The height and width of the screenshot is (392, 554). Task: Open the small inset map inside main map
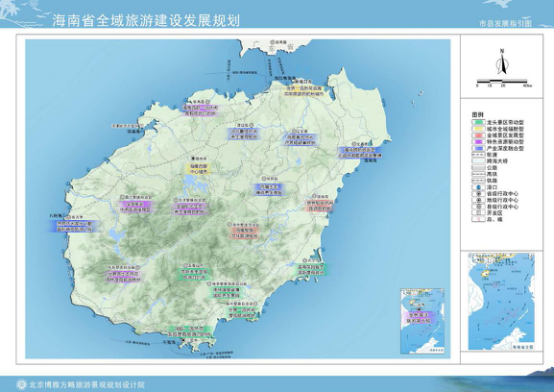coord(423,321)
